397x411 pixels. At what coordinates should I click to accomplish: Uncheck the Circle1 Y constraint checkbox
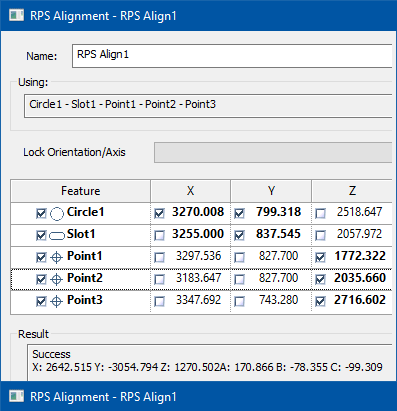pos(239,213)
